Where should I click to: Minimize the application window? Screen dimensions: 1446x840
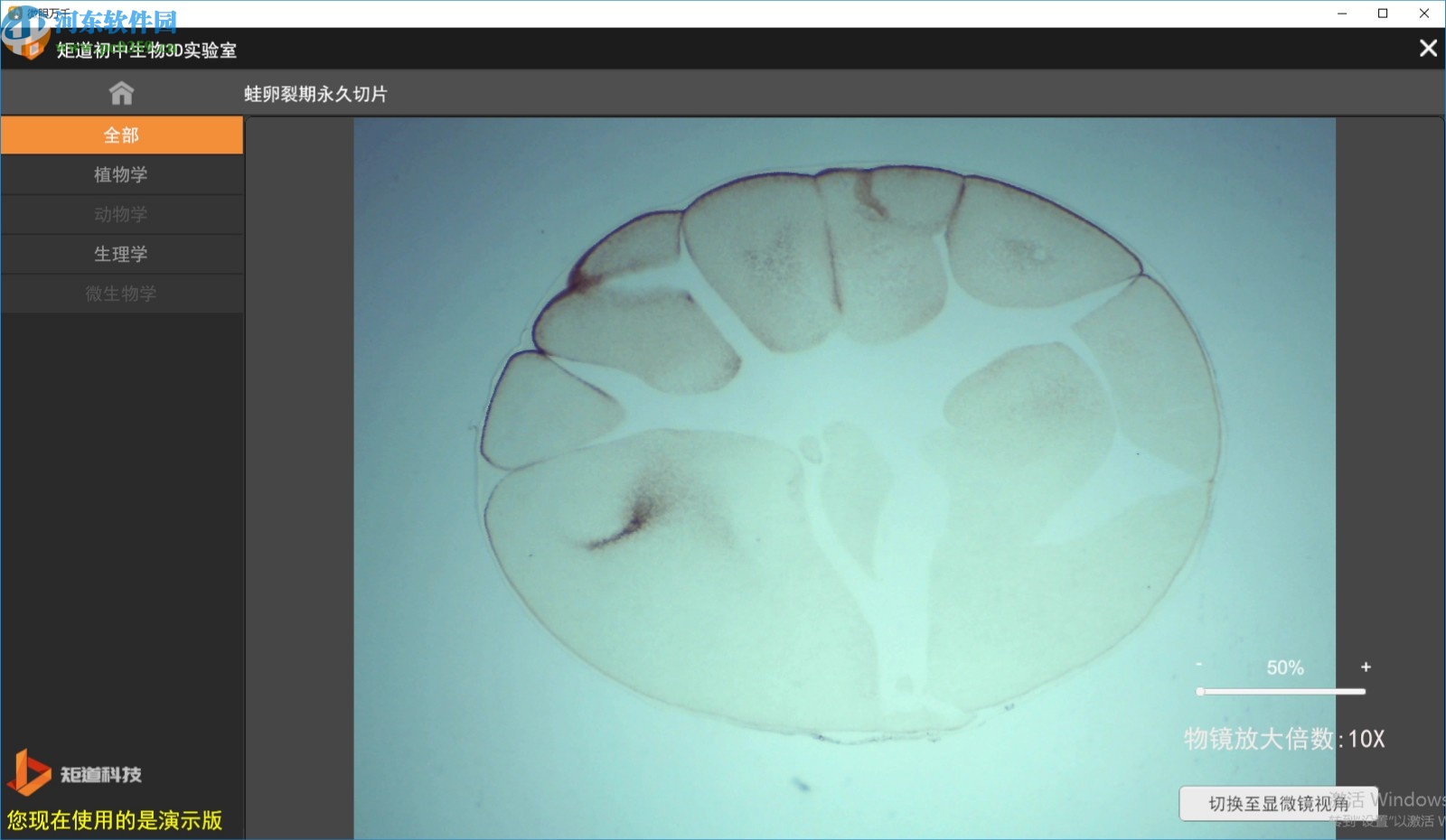(x=1342, y=14)
